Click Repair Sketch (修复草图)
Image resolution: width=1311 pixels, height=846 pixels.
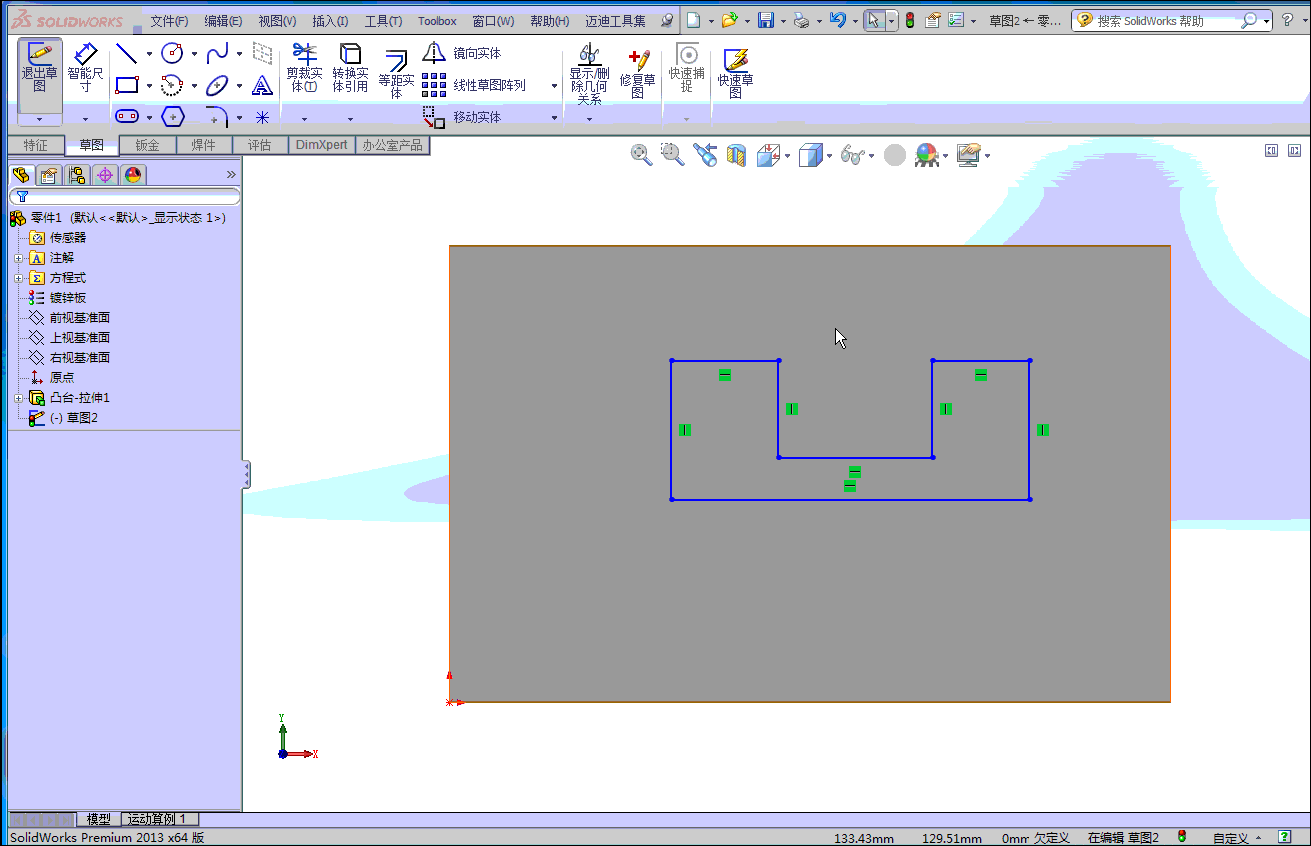[x=637, y=72]
